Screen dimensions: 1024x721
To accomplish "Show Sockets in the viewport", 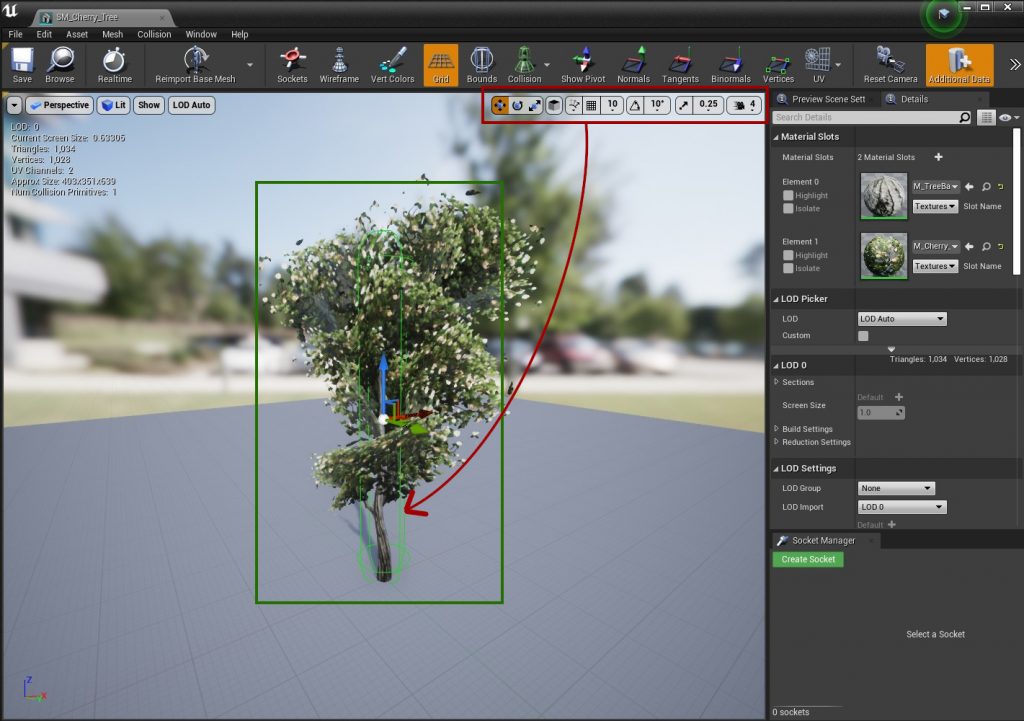I will pos(292,65).
